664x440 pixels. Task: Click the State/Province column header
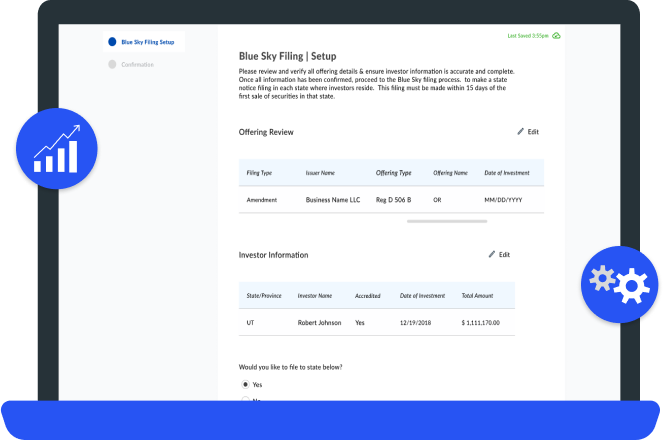(264, 296)
